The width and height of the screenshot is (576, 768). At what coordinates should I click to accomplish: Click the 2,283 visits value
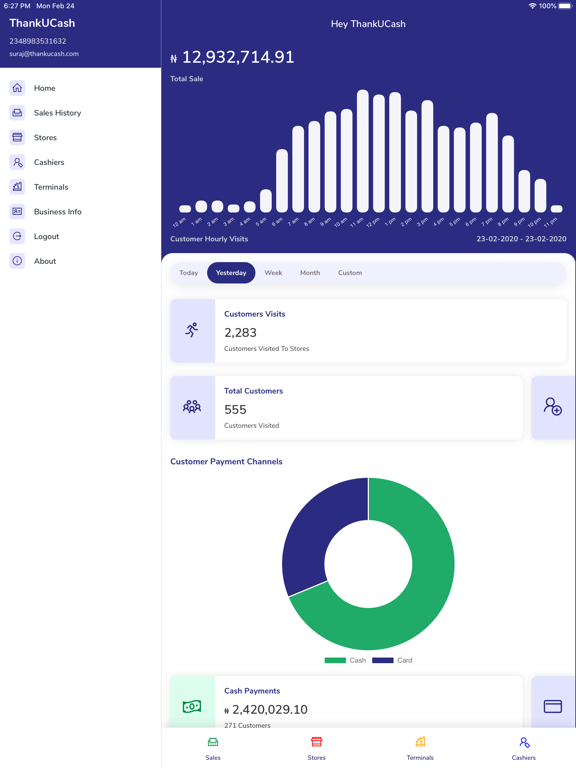pos(240,333)
